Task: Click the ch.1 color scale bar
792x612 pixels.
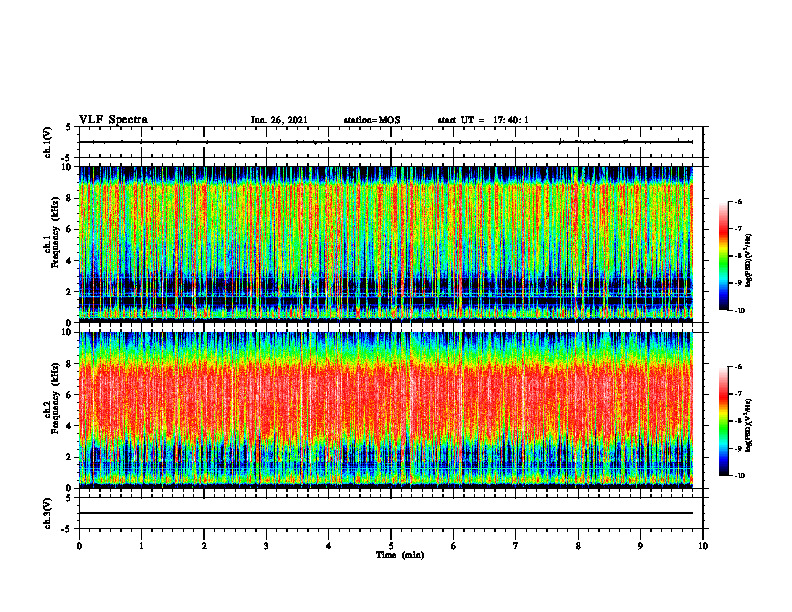Action: point(723,256)
